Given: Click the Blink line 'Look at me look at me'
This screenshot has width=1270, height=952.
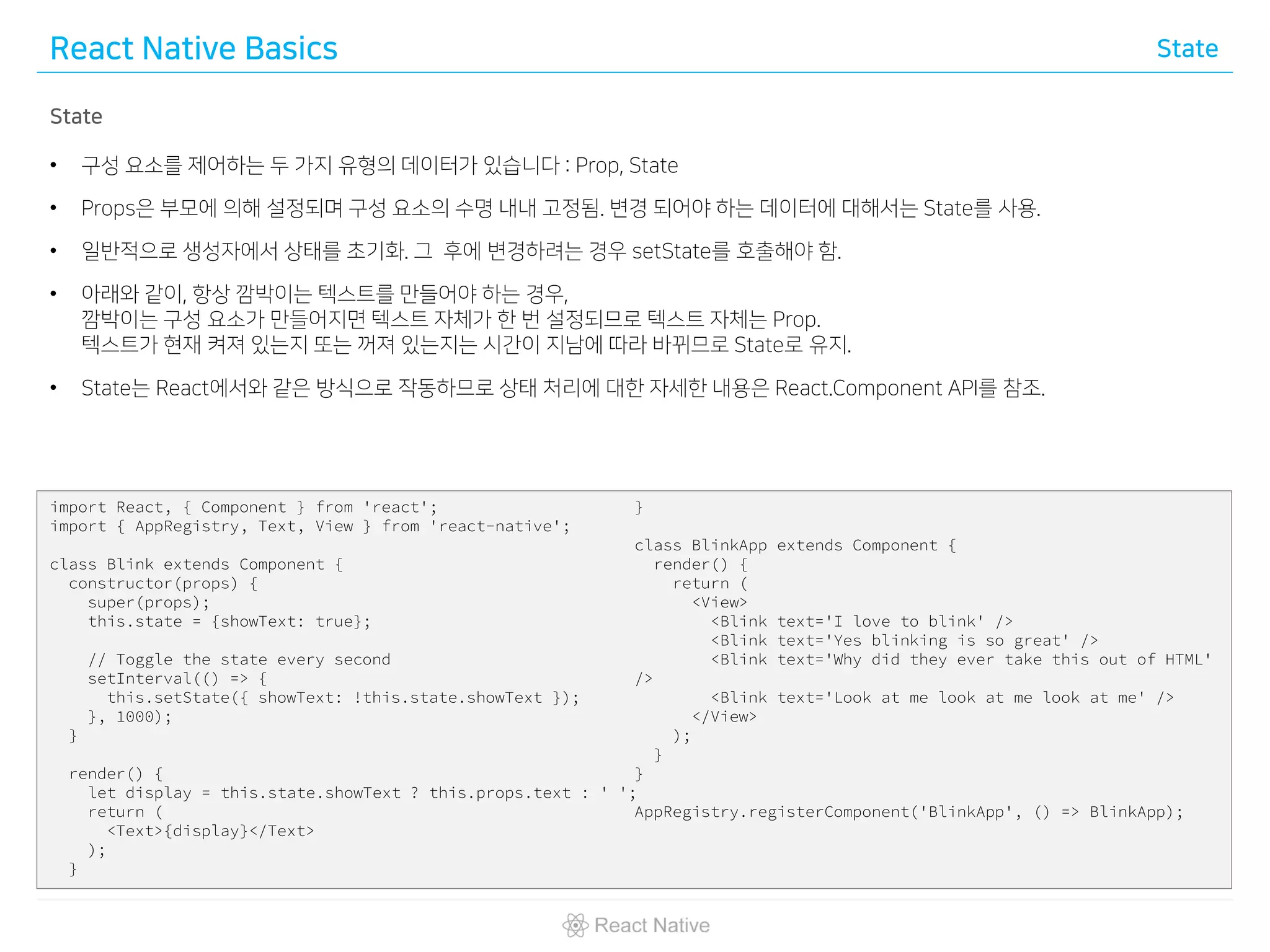Looking at the screenshot, I should (x=943, y=698).
